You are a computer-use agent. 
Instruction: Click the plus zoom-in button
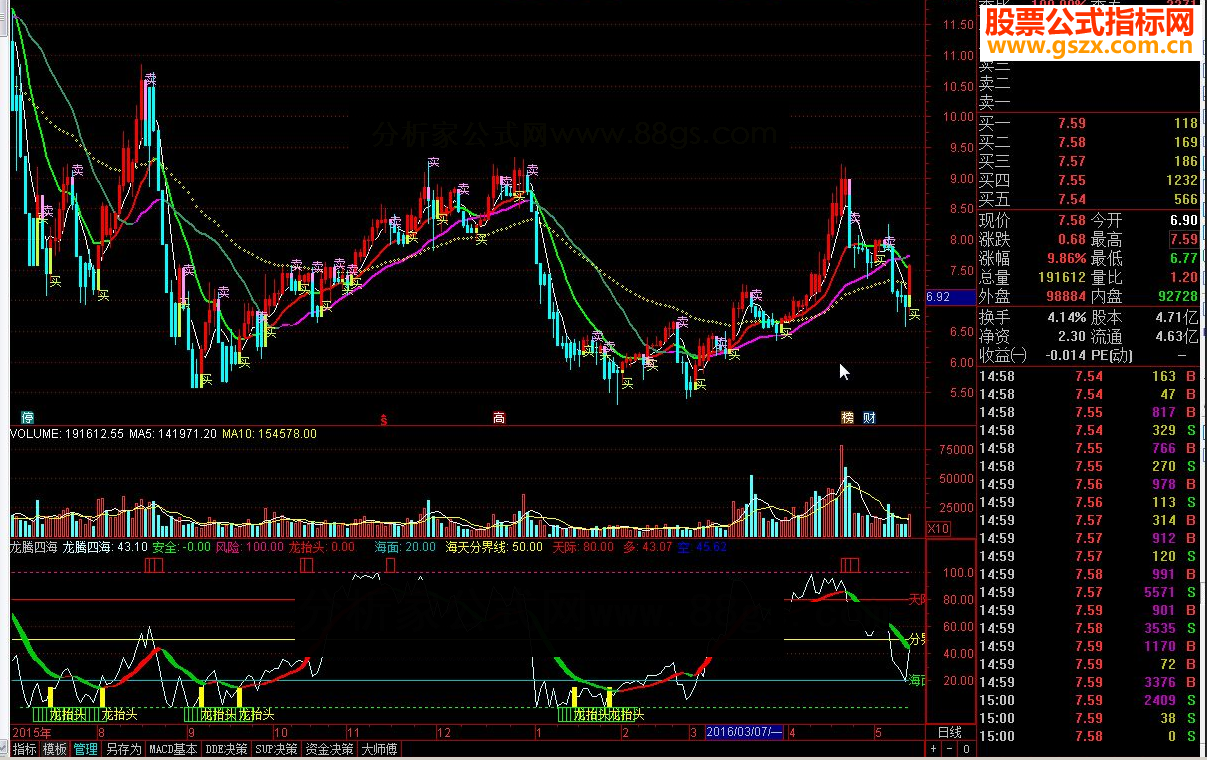(934, 748)
